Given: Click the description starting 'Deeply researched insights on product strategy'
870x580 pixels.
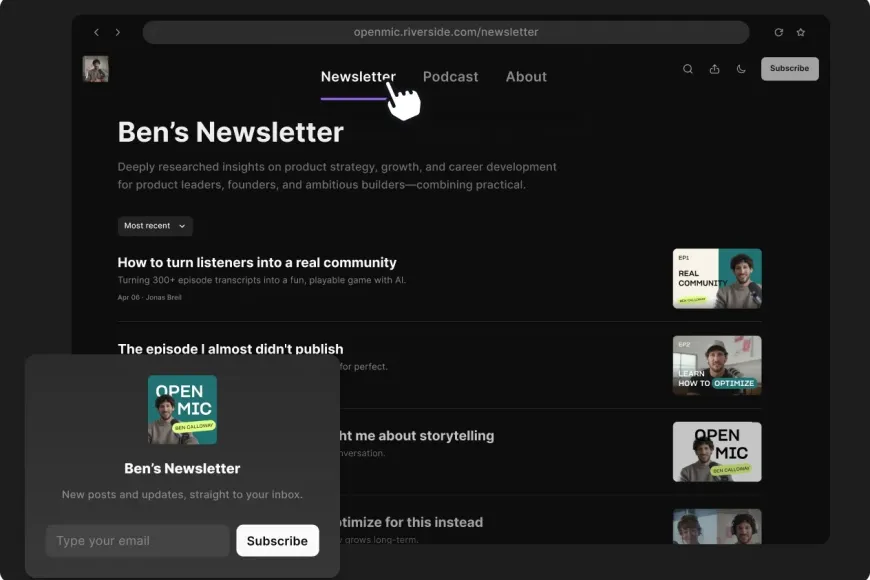Looking at the screenshot, I should [337, 176].
